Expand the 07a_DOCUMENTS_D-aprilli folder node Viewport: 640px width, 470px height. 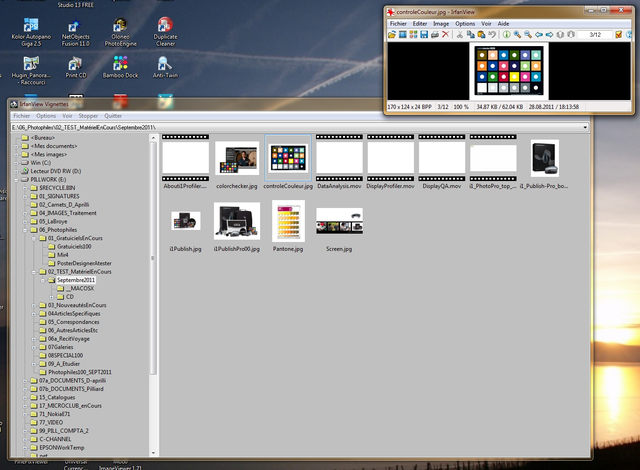[x=24, y=381]
